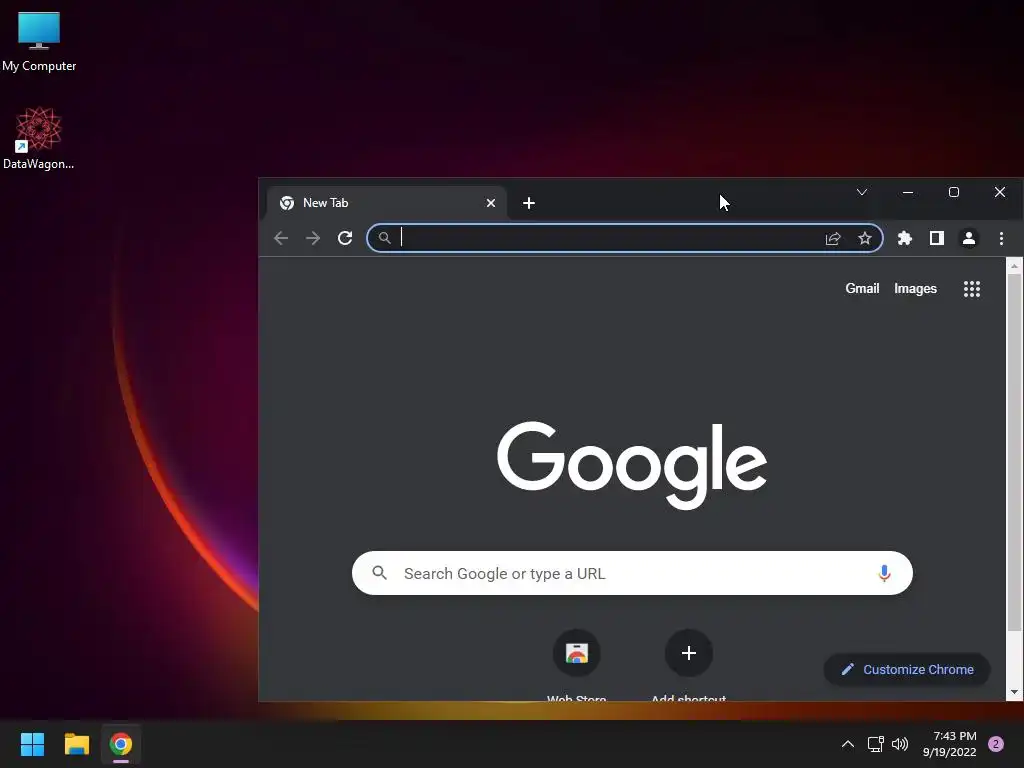Viewport: 1024px width, 768px height.
Task: Click the Google logo
Action: pos(632,465)
